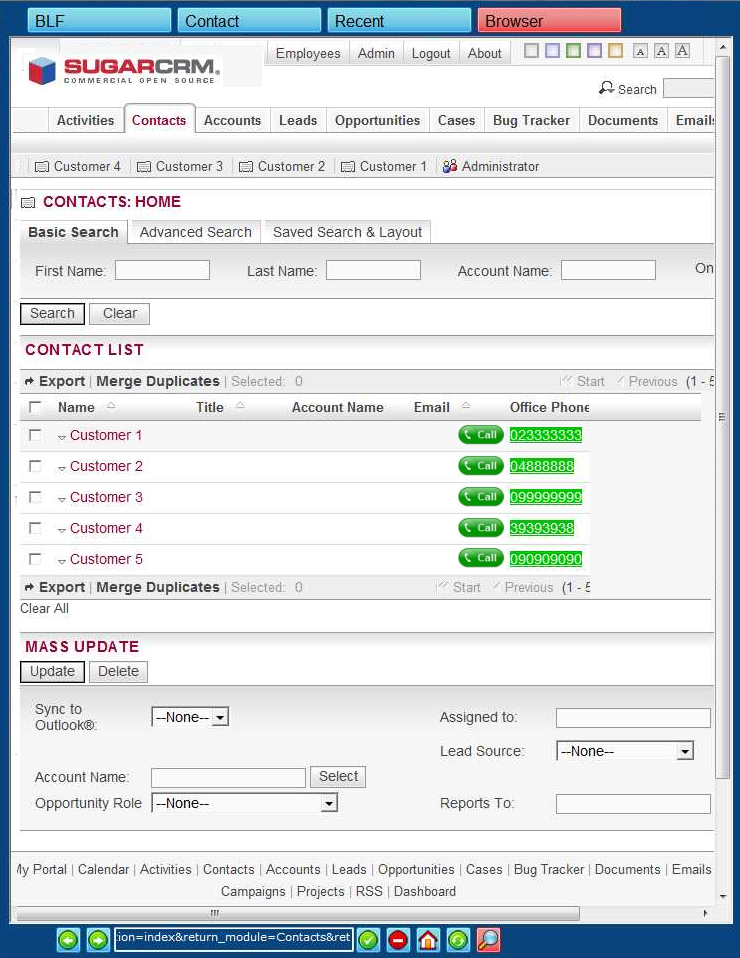Click the browser back arrow icon
This screenshot has height=958, width=740.
point(68,940)
